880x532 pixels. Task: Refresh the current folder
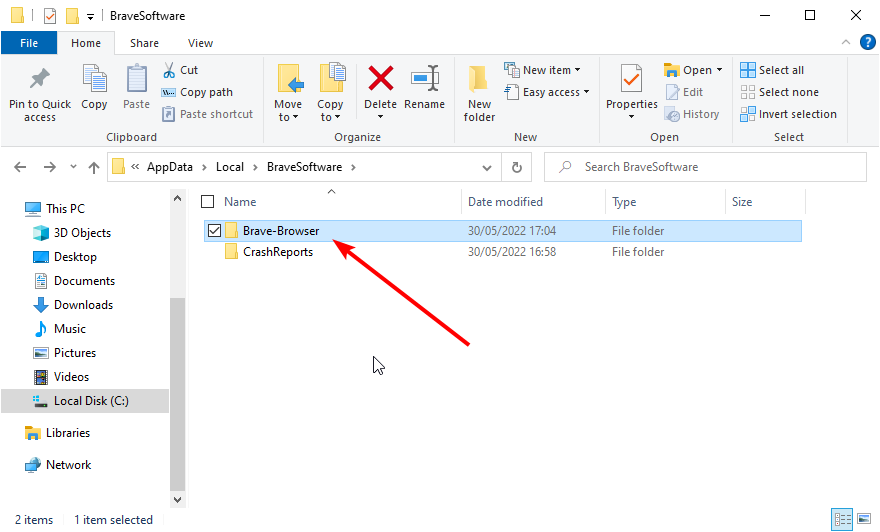pyautogui.click(x=516, y=167)
